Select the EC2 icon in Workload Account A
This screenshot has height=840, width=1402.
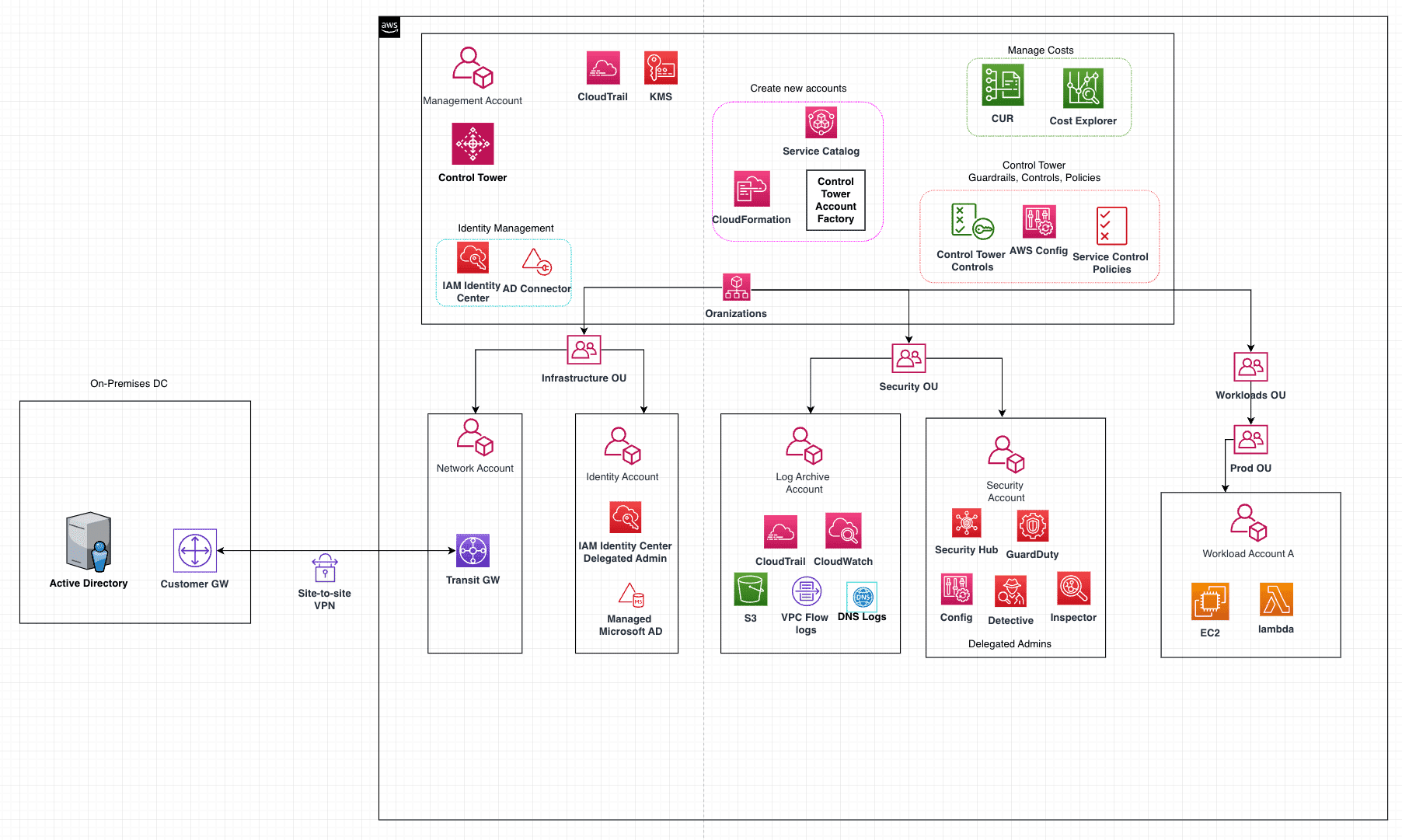pyautogui.click(x=1210, y=601)
